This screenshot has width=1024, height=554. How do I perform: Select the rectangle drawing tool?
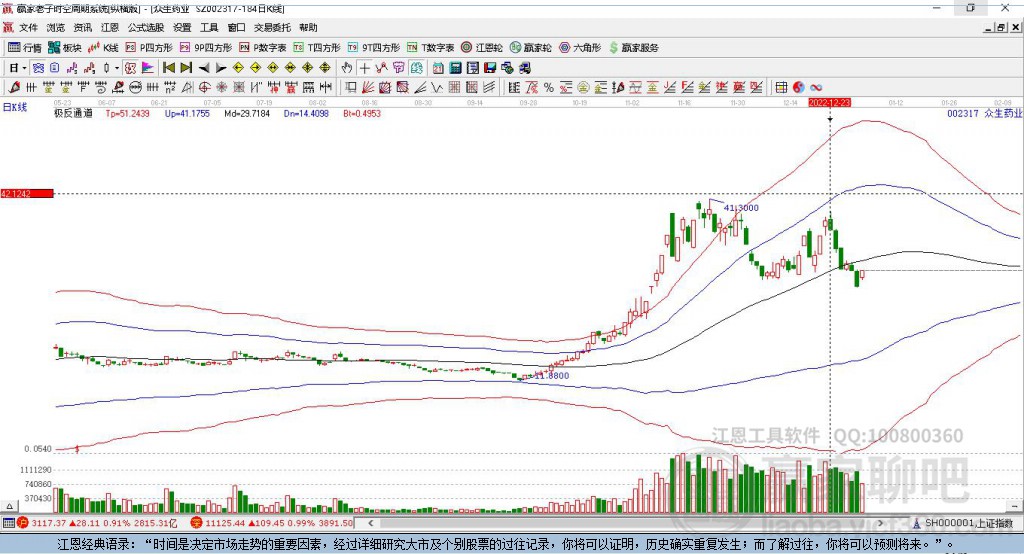coord(351,87)
